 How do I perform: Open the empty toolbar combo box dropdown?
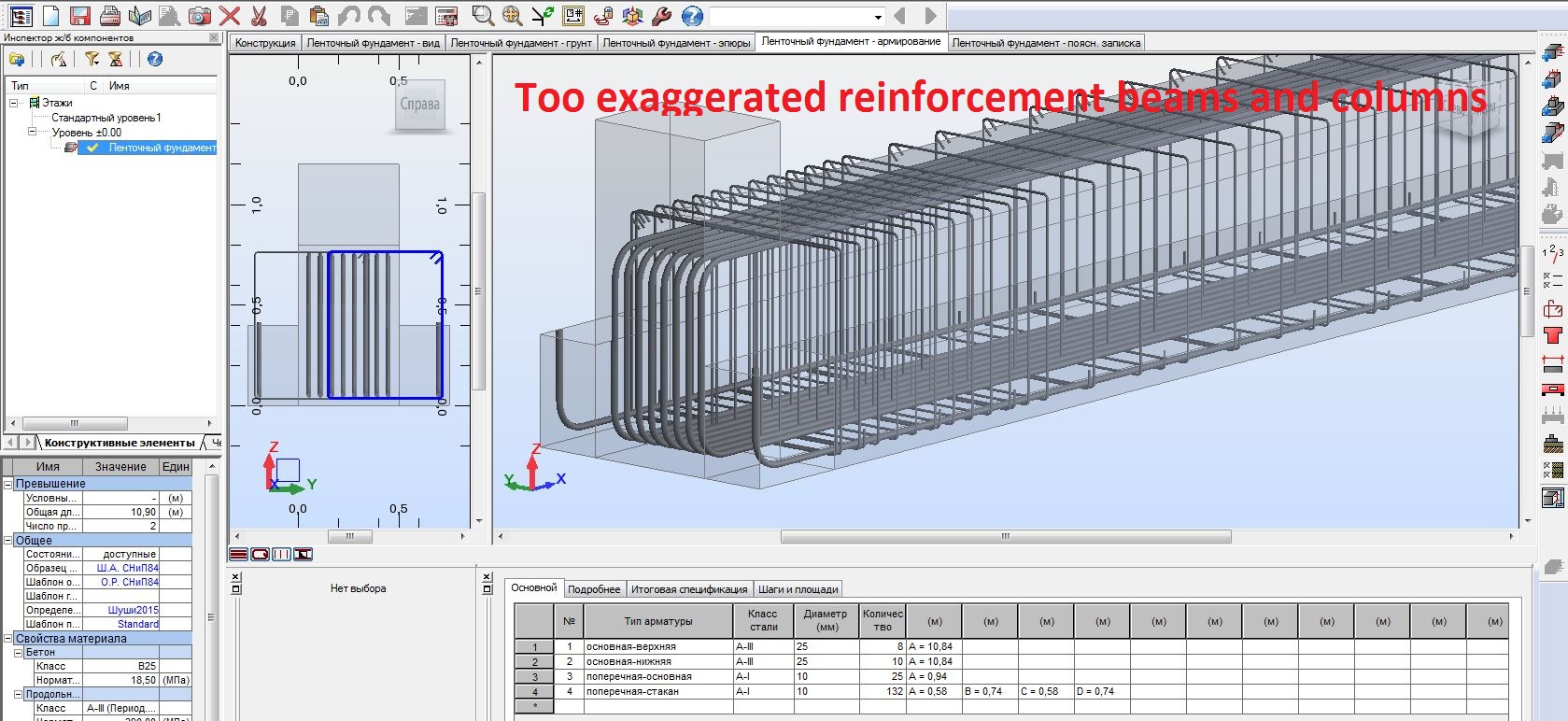point(877,17)
